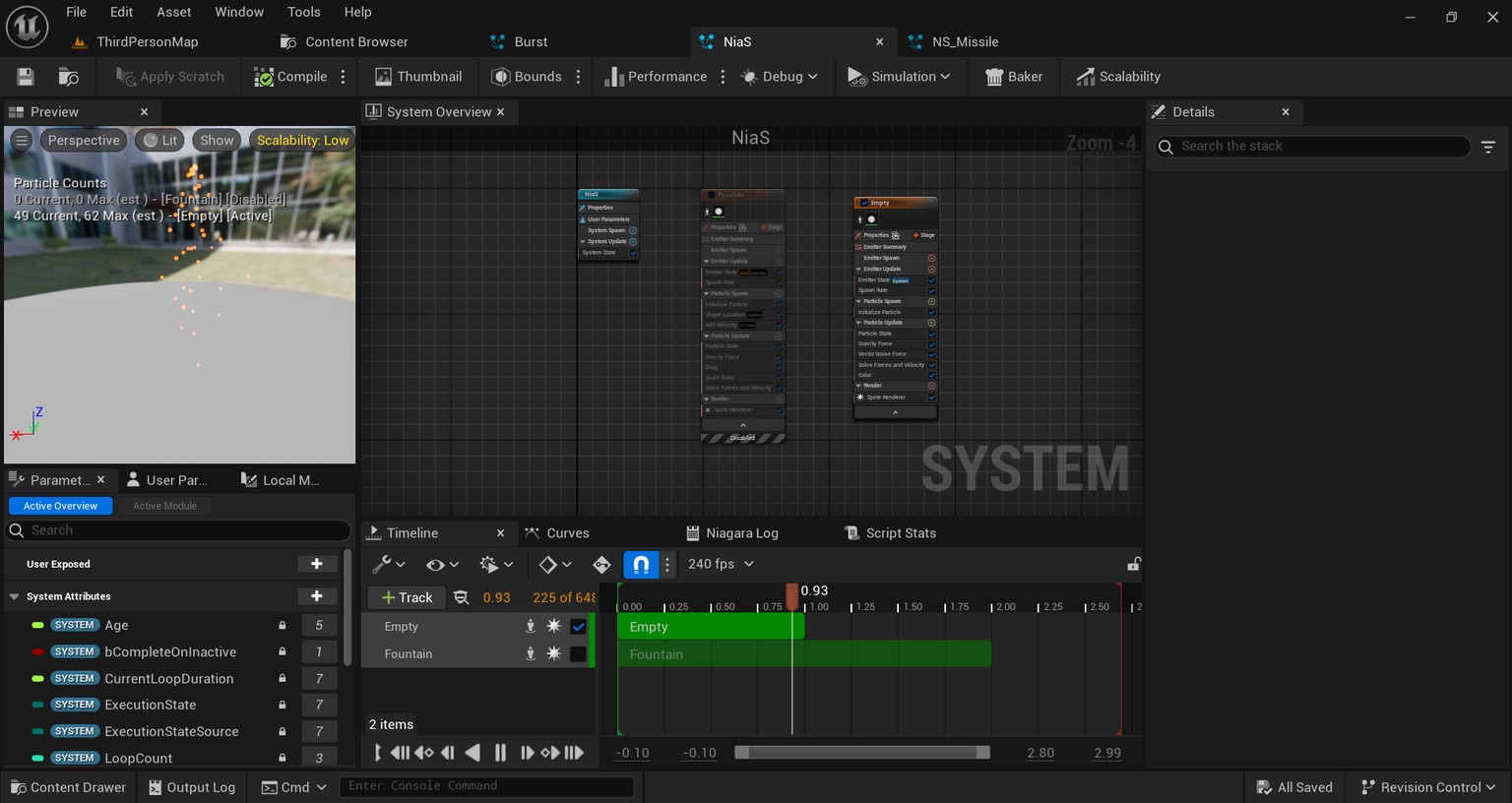Click the Browse to asset icon
This screenshot has width=1512, height=803.
(69, 77)
